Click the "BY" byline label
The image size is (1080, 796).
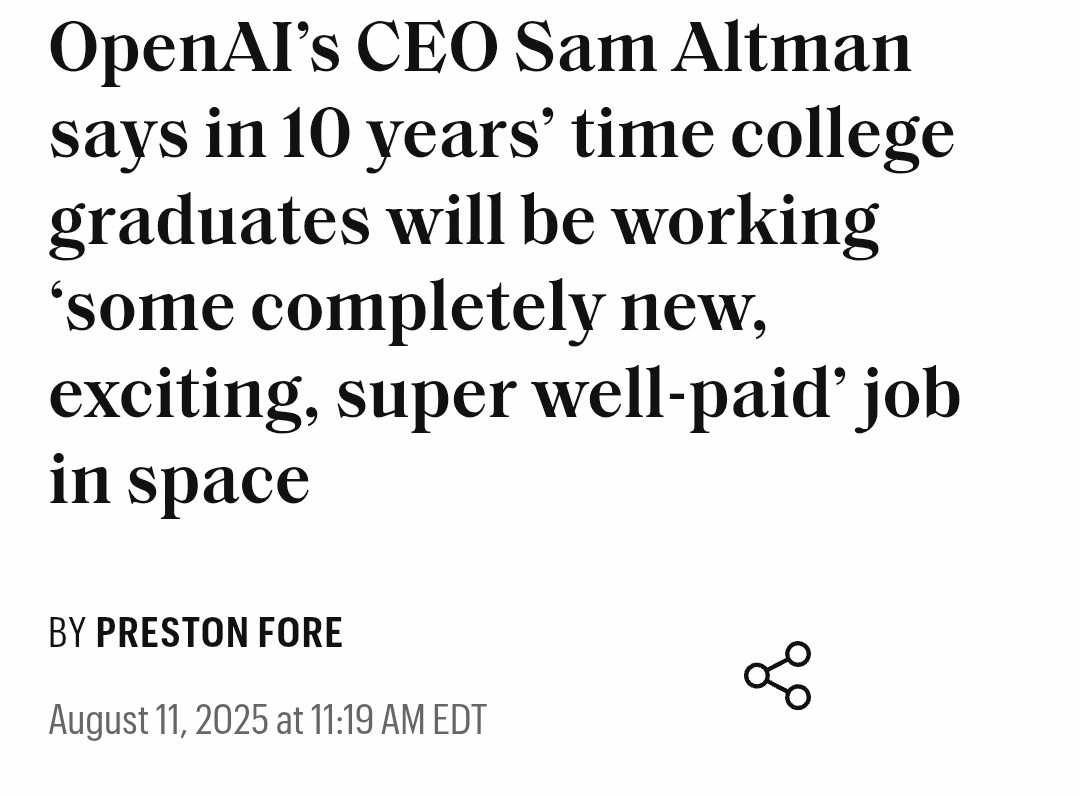coord(67,634)
